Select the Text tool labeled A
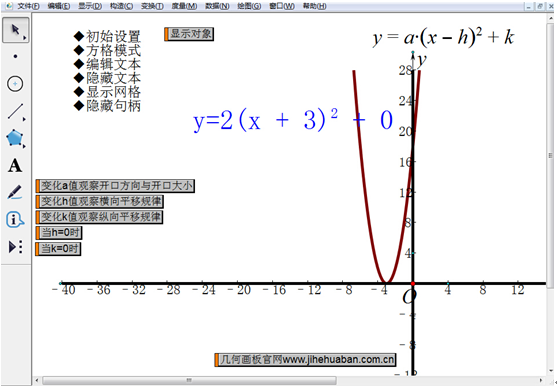Screen dimensions: 557x386 (x=15, y=165)
